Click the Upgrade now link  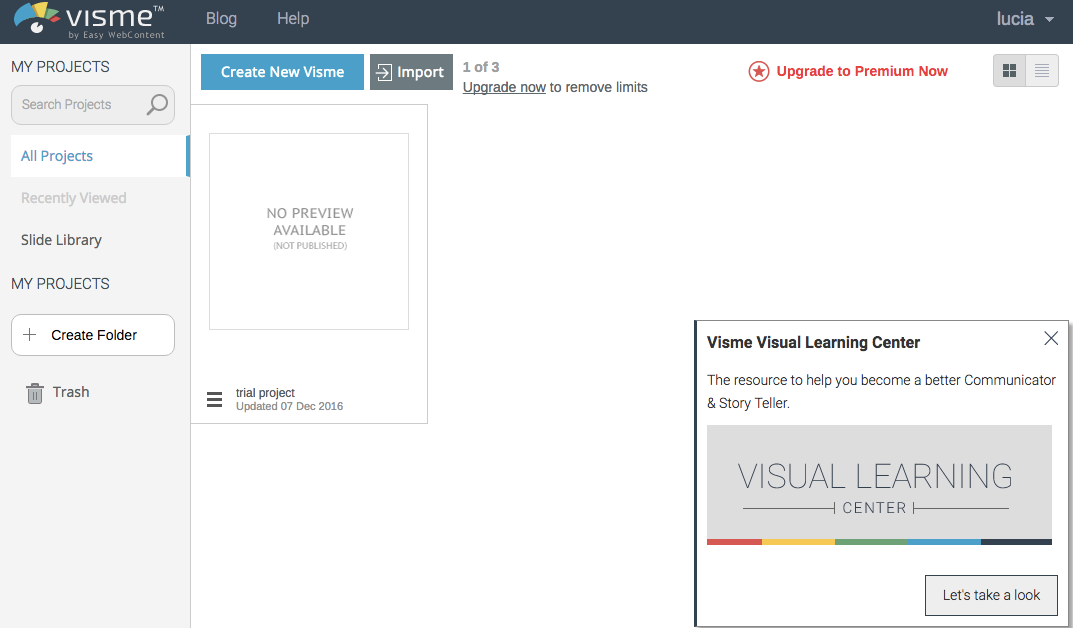click(x=504, y=87)
